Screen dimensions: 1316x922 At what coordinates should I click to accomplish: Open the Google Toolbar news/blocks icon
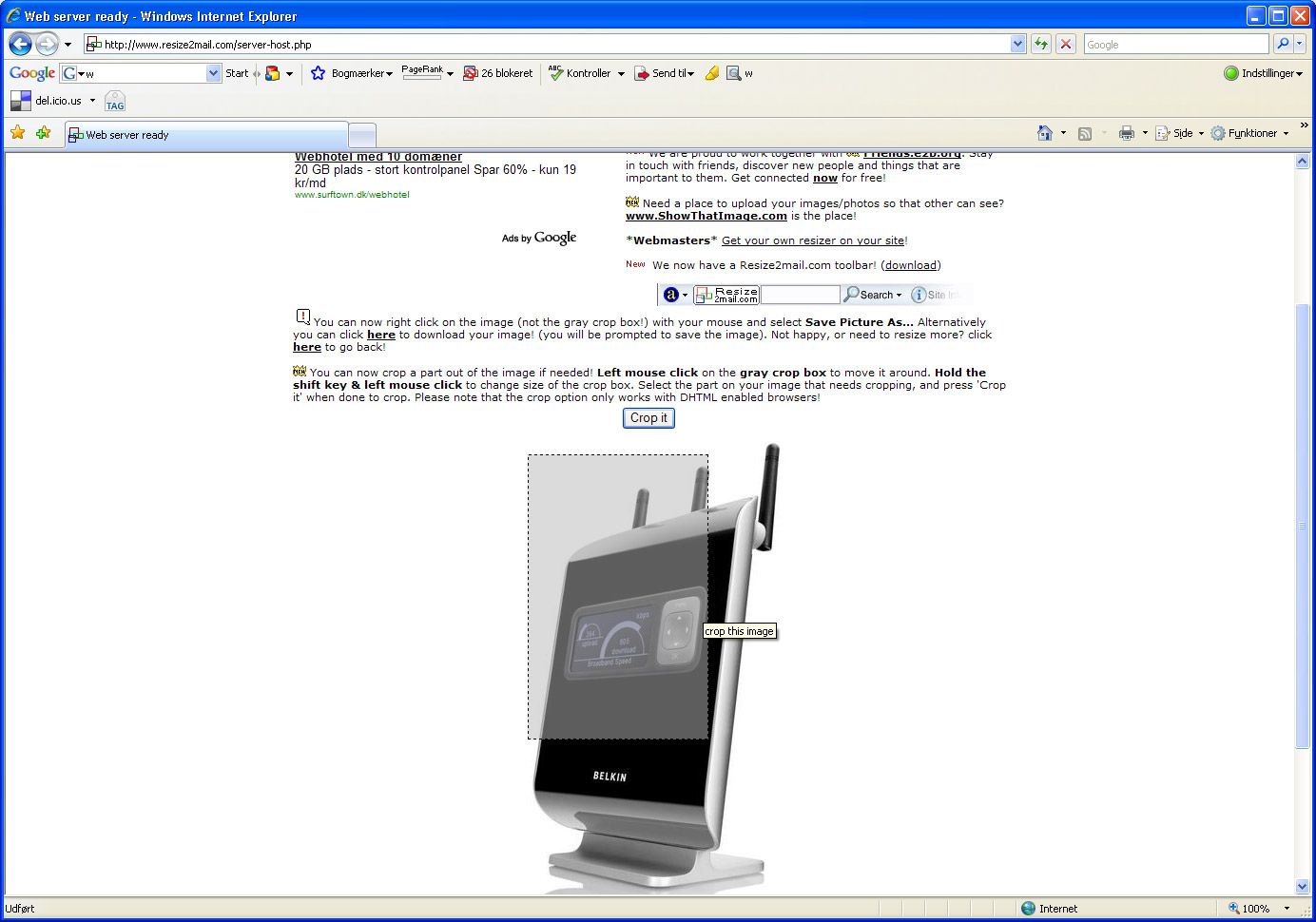[273, 73]
